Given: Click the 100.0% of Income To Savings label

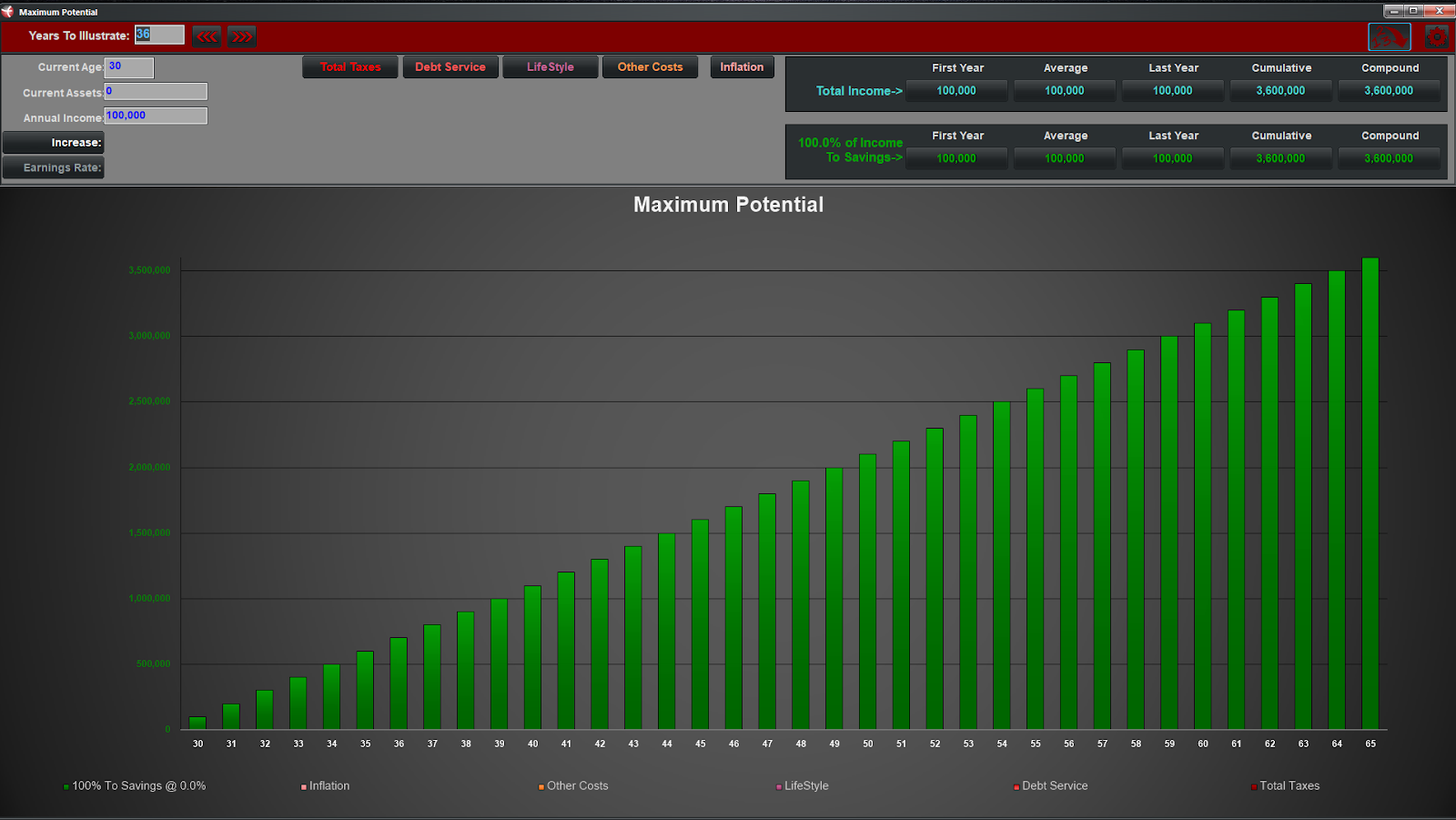Looking at the screenshot, I should pos(851,150).
